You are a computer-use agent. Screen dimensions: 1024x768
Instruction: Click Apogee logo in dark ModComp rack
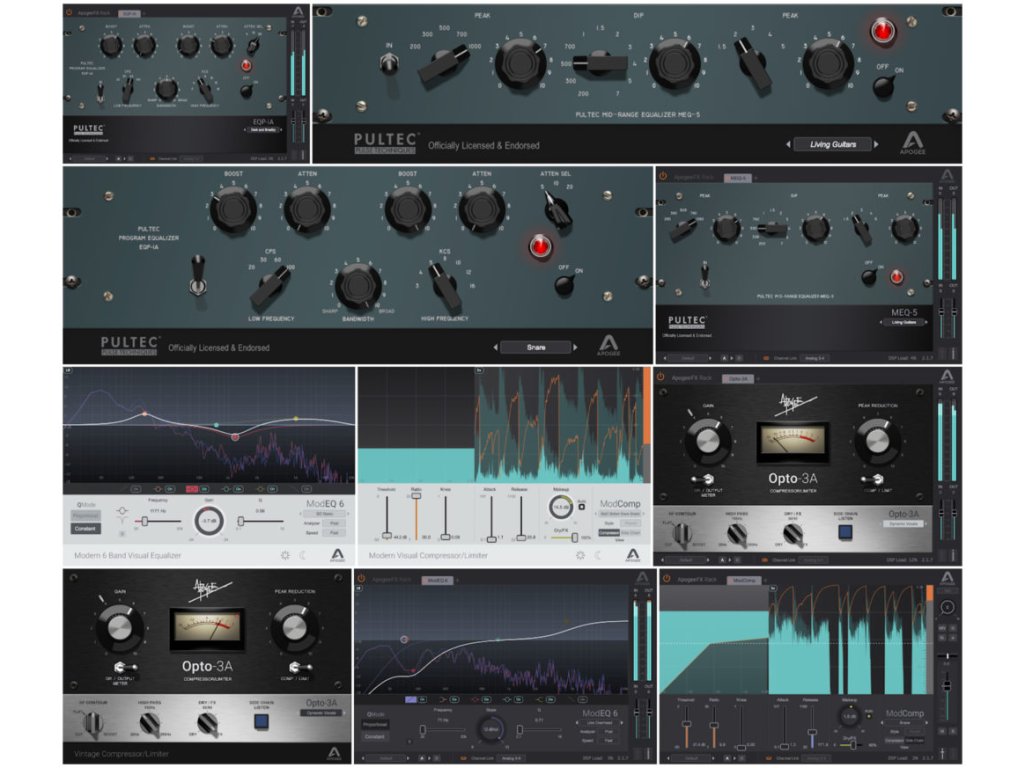(x=947, y=578)
